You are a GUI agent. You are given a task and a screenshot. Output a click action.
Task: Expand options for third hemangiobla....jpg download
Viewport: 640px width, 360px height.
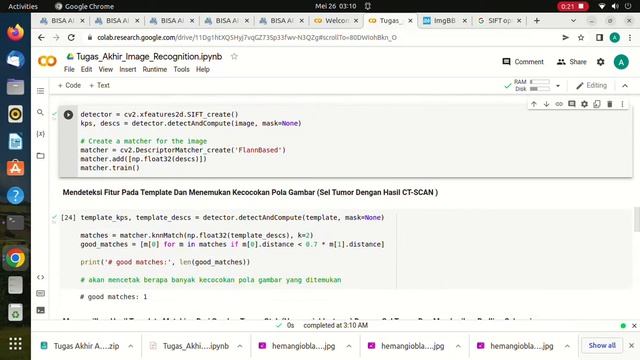567,346
